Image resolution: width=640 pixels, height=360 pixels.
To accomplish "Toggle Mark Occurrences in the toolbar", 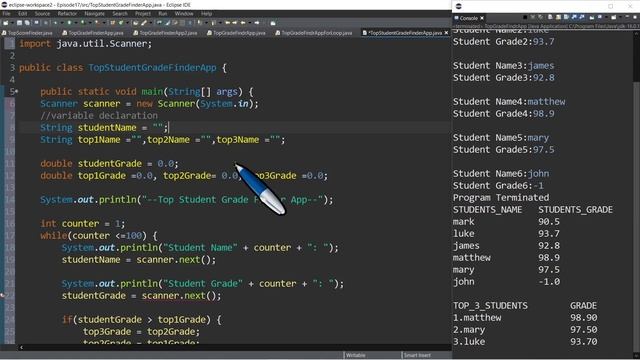I will pyautogui.click(x=167, y=23).
